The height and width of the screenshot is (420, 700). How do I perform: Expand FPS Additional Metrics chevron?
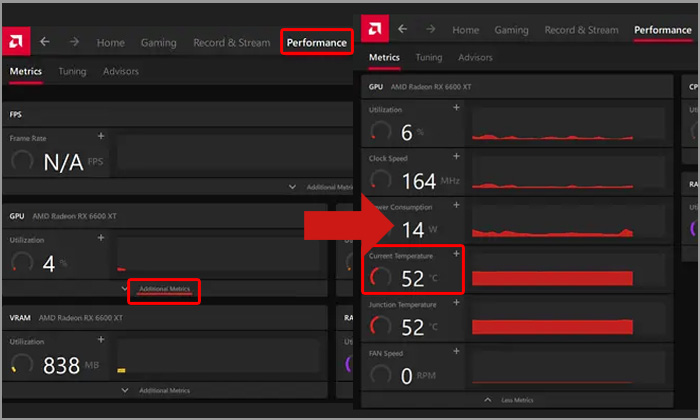tap(292, 187)
